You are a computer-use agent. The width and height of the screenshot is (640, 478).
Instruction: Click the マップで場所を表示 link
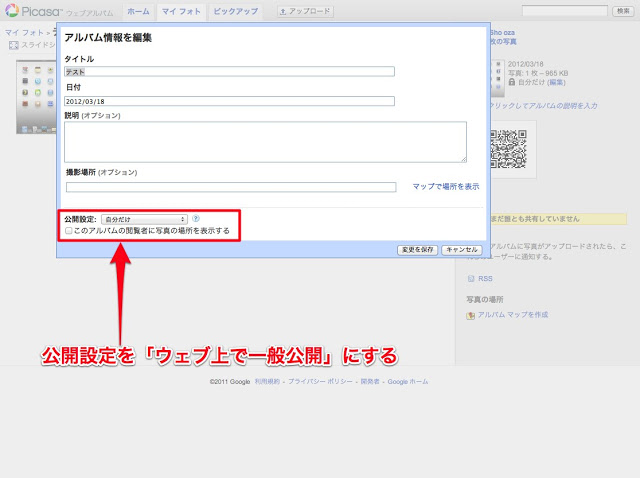point(445,186)
